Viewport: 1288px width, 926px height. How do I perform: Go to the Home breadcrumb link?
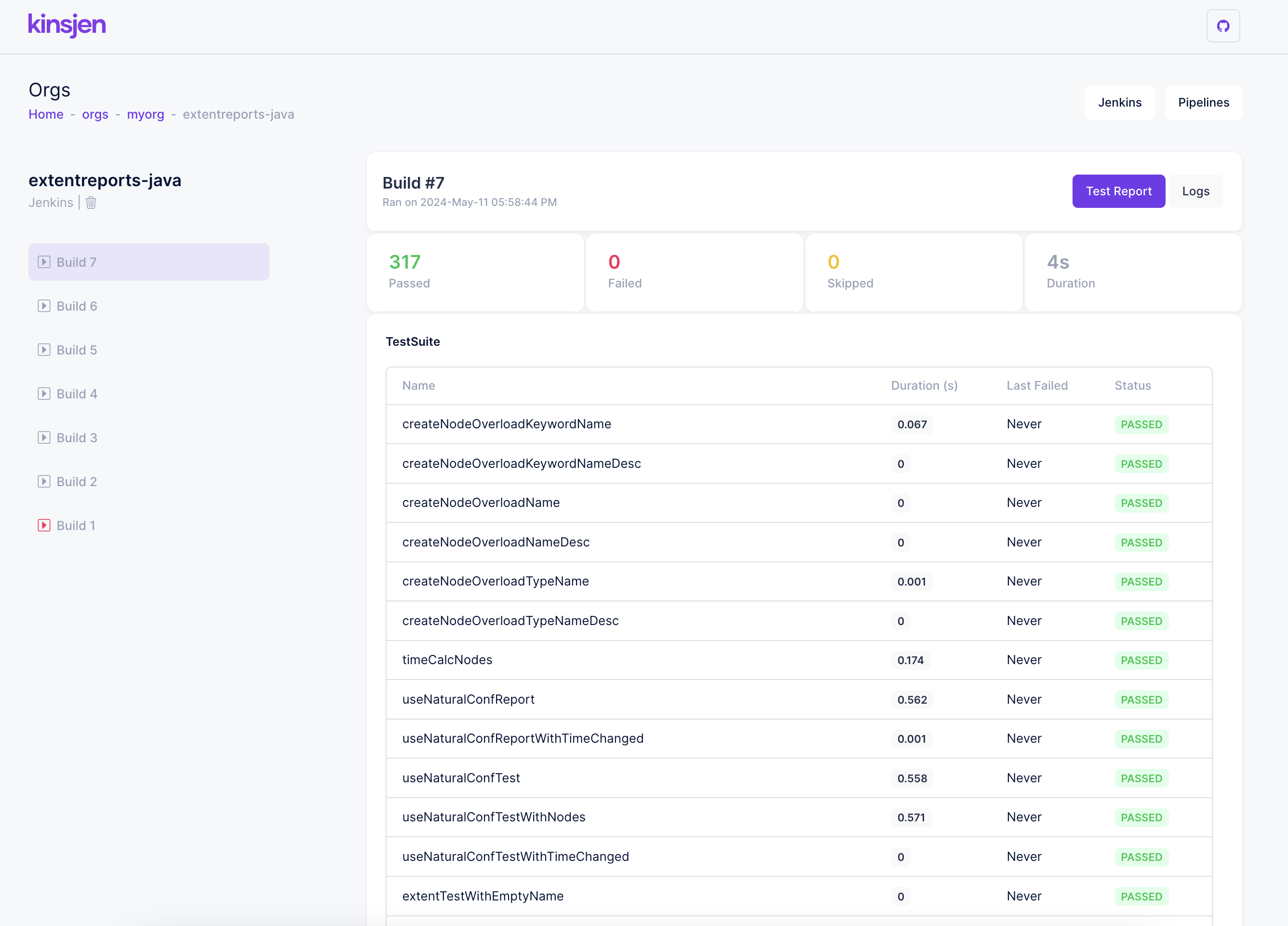[x=46, y=115]
